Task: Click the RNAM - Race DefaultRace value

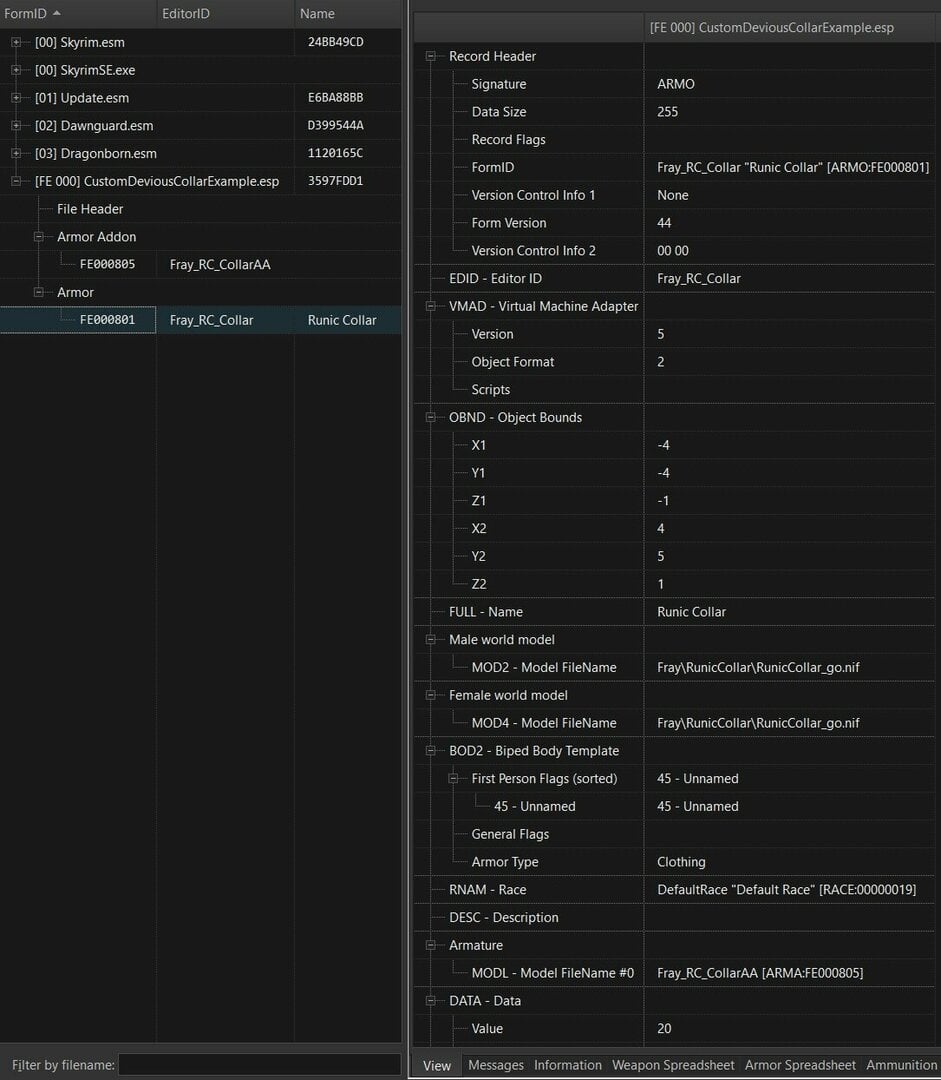Action: 787,889
